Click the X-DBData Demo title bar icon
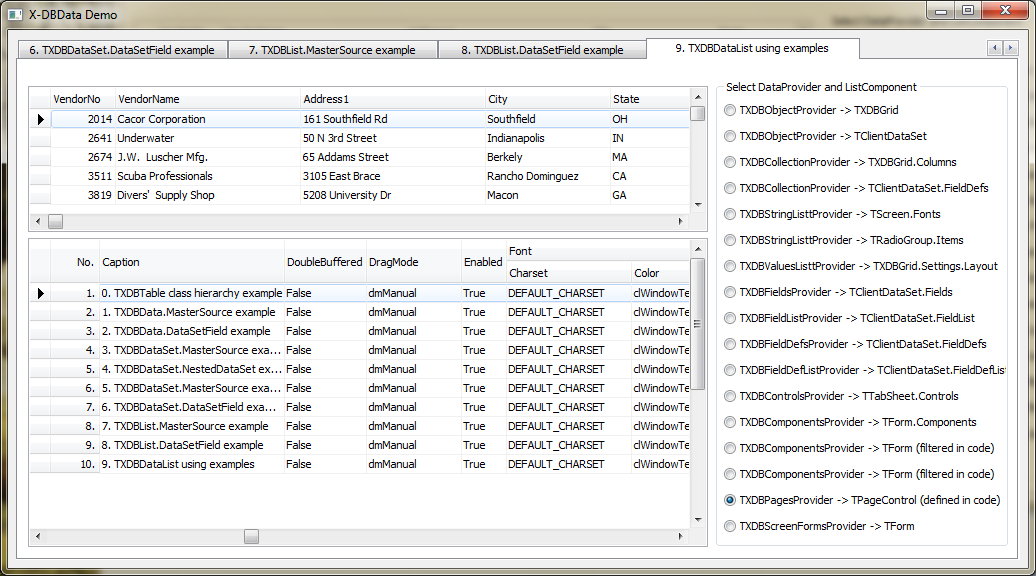This screenshot has height=576, width=1036. [x=15, y=15]
